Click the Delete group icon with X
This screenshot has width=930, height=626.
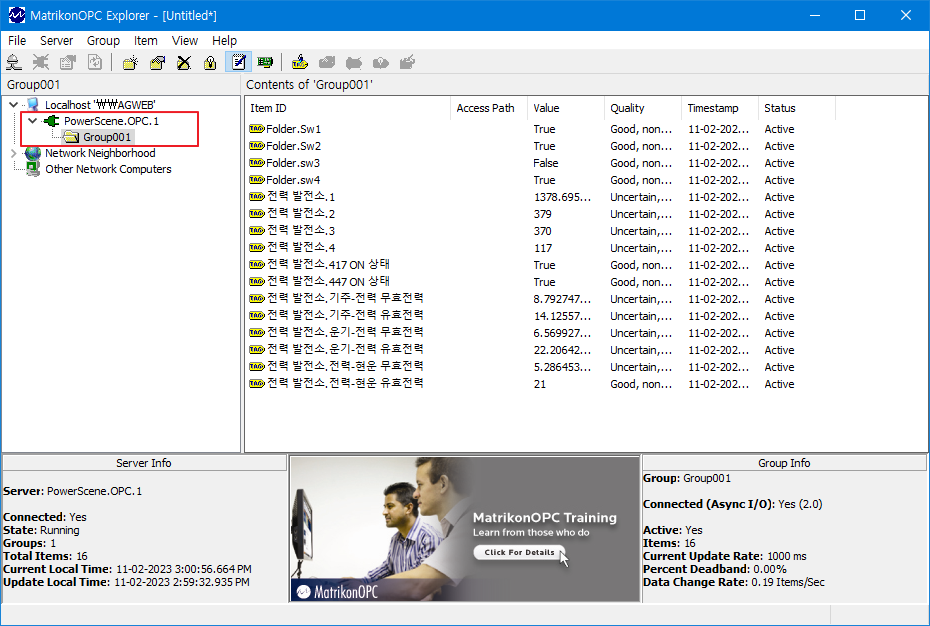184,63
